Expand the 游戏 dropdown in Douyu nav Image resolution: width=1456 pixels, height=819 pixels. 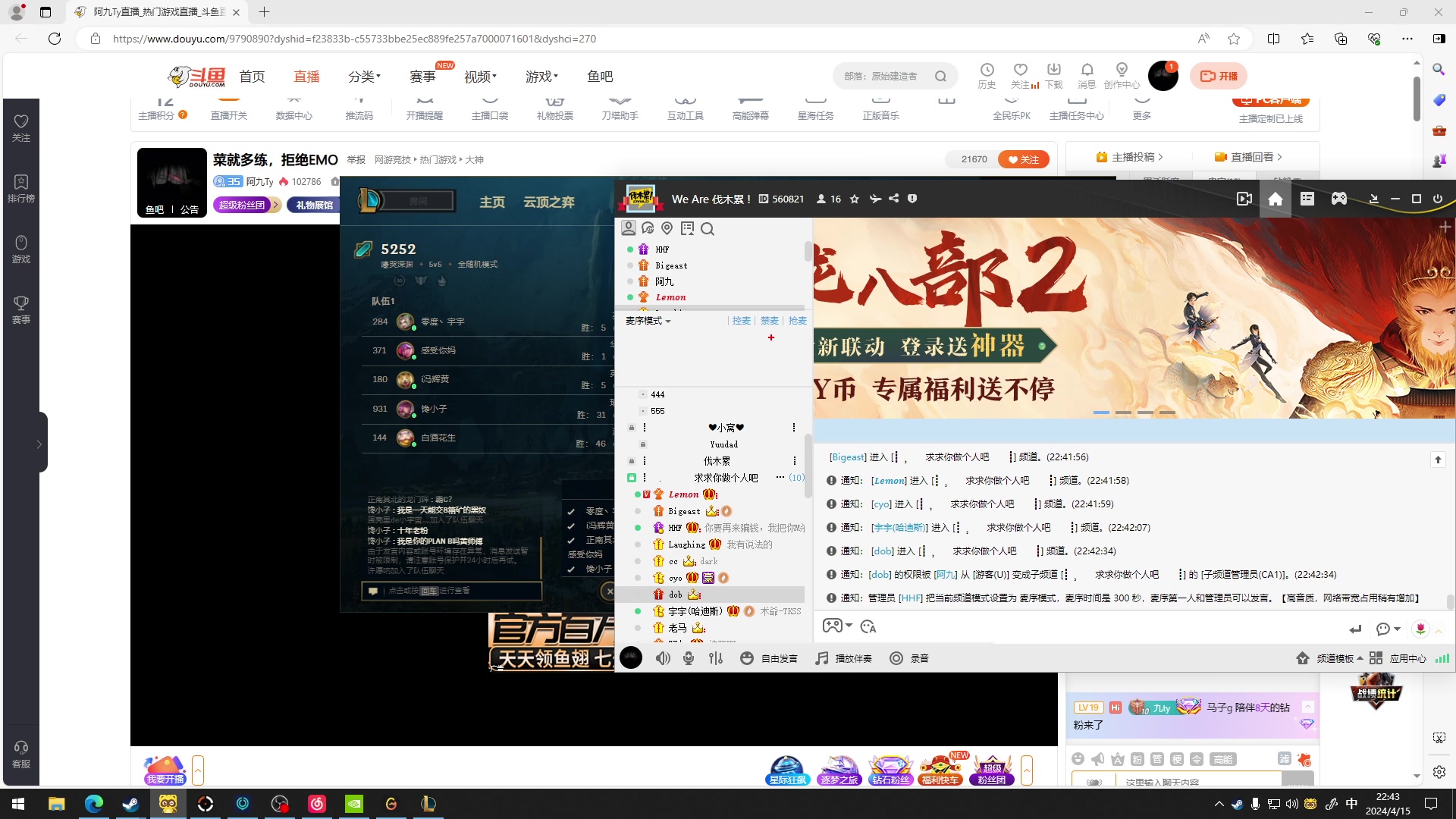coord(541,77)
